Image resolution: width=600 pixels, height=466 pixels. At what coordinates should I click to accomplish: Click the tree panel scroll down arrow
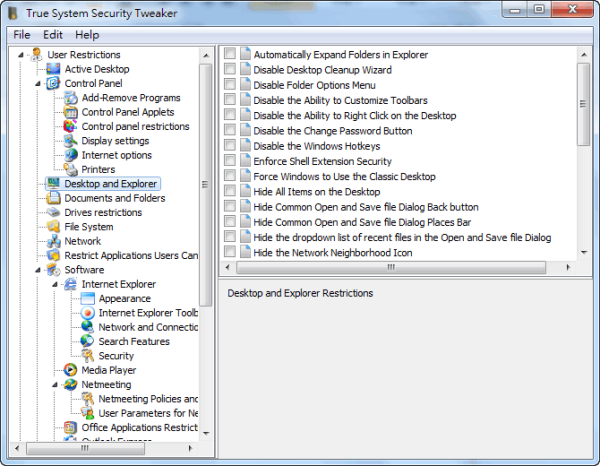coord(206,433)
